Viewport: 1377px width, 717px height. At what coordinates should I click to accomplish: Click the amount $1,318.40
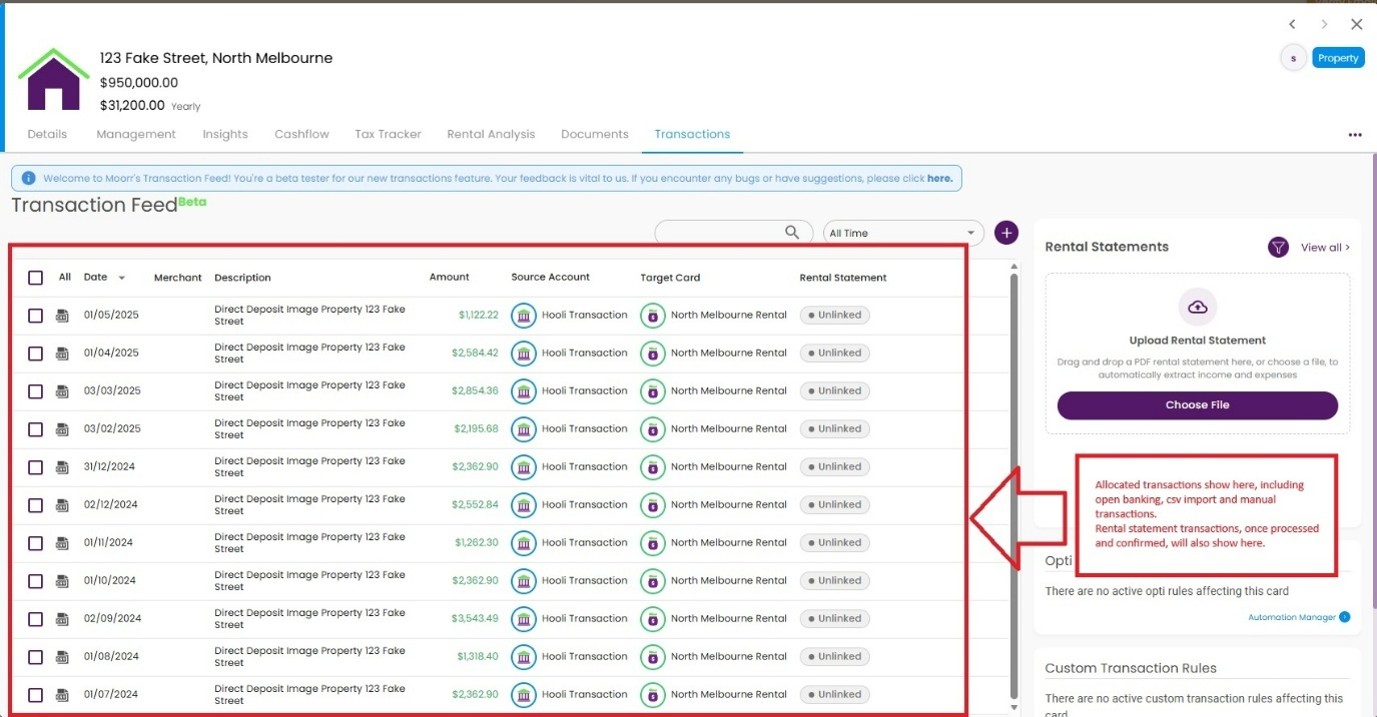[477, 657]
